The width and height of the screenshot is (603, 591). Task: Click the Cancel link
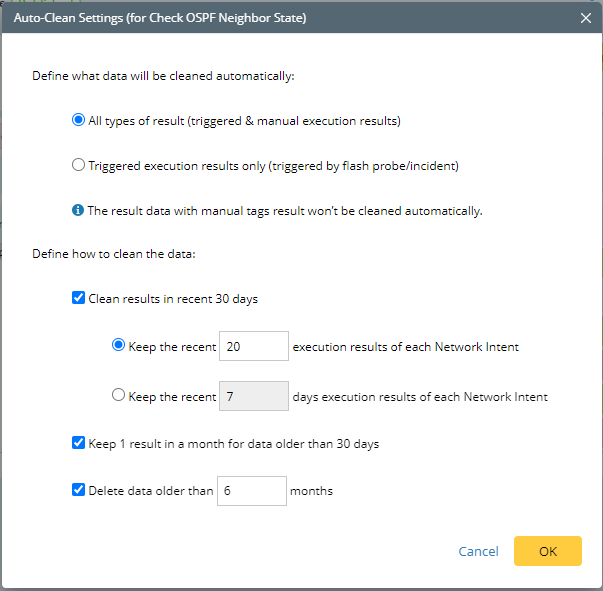coord(478,551)
